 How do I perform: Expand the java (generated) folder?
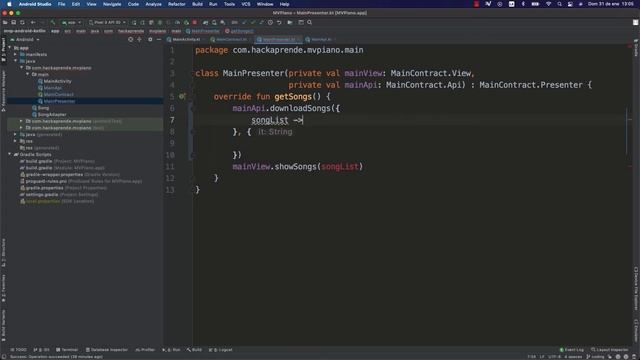click(16, 134)
